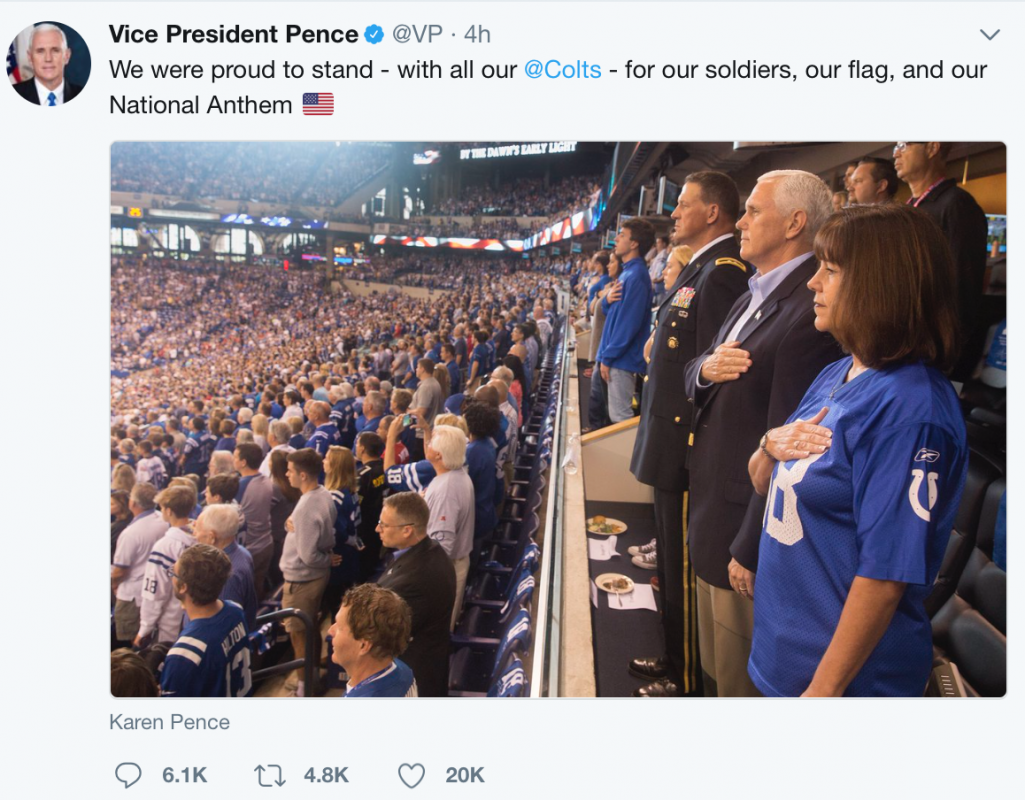
Task: Click the blue verified badge
Action: pyautogui.click(x=373, y=34)
